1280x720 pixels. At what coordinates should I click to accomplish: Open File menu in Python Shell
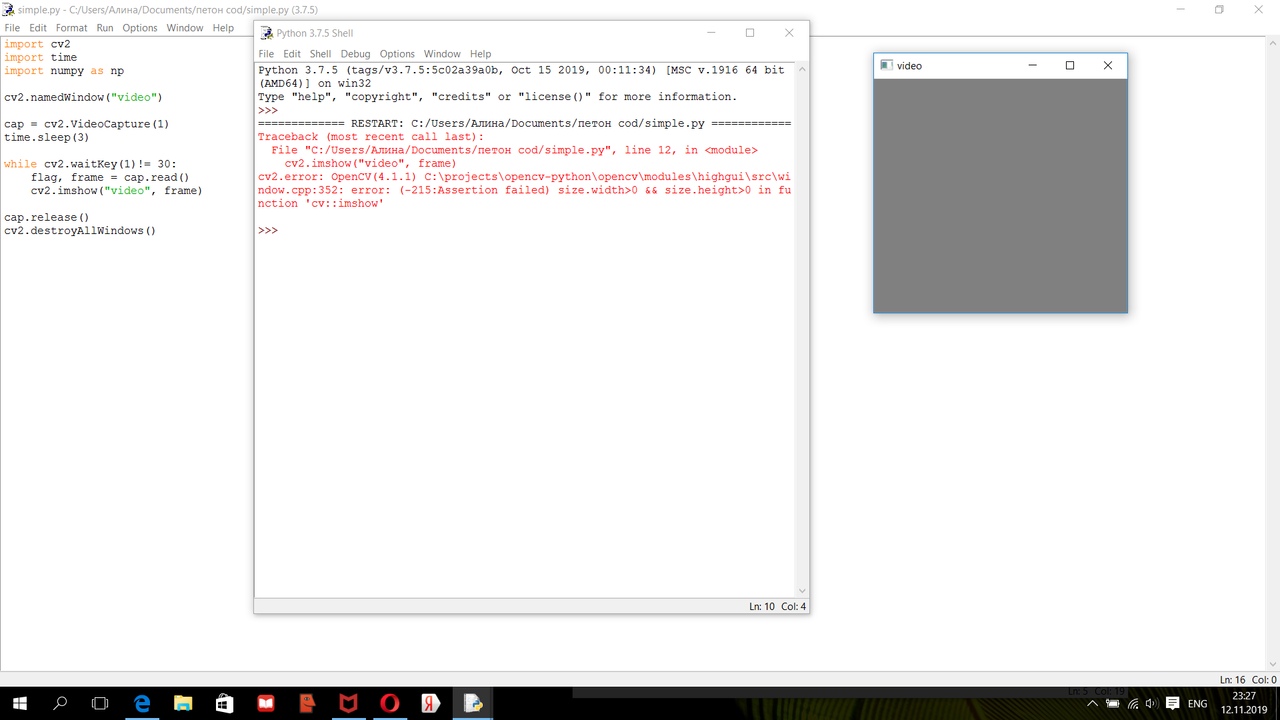click(266, 54)
